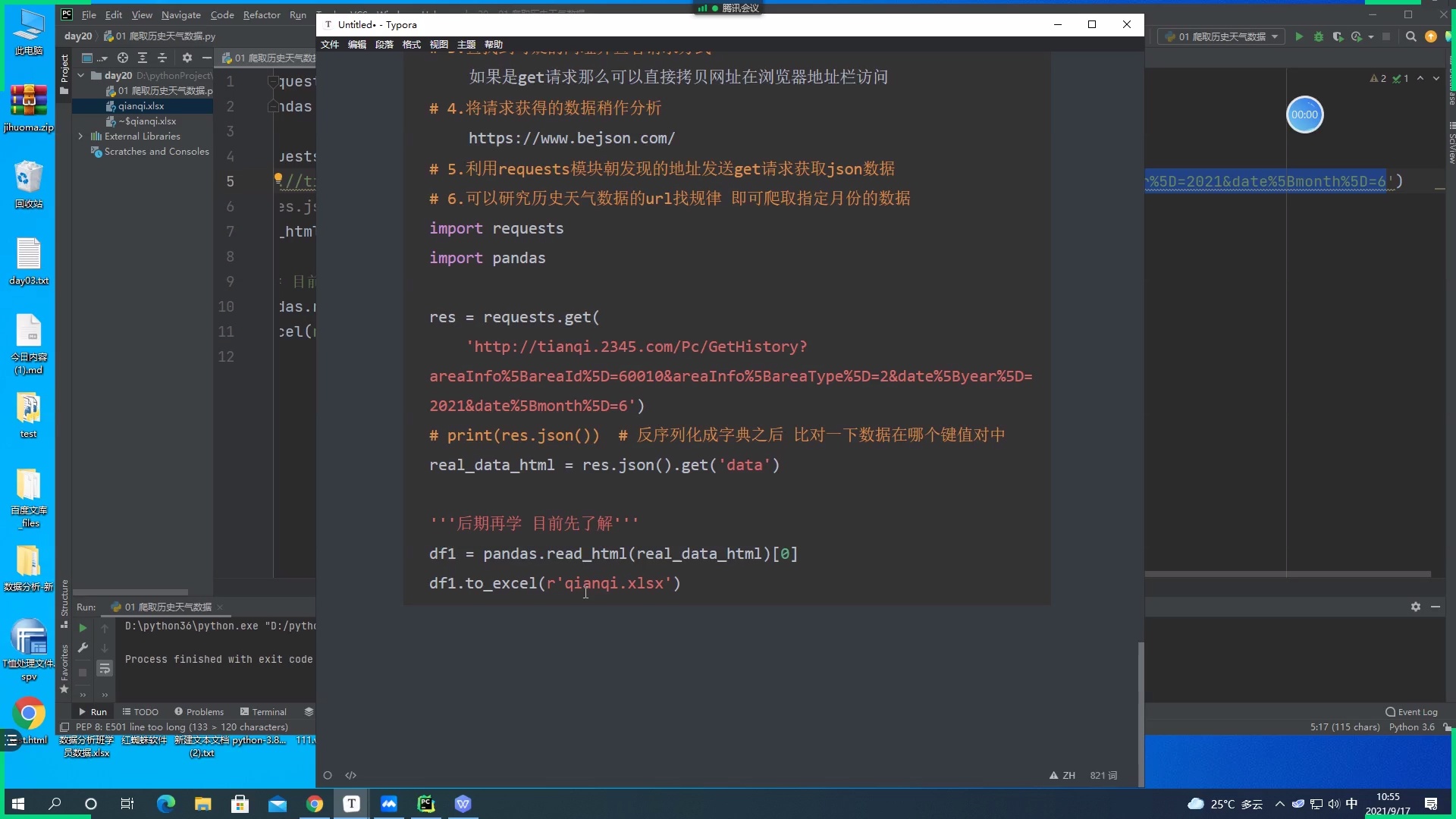This screenshot has width=1456, height=819.
Task: Toggle soft-wrap in the run output console
Action: click(x=105, y=669)
